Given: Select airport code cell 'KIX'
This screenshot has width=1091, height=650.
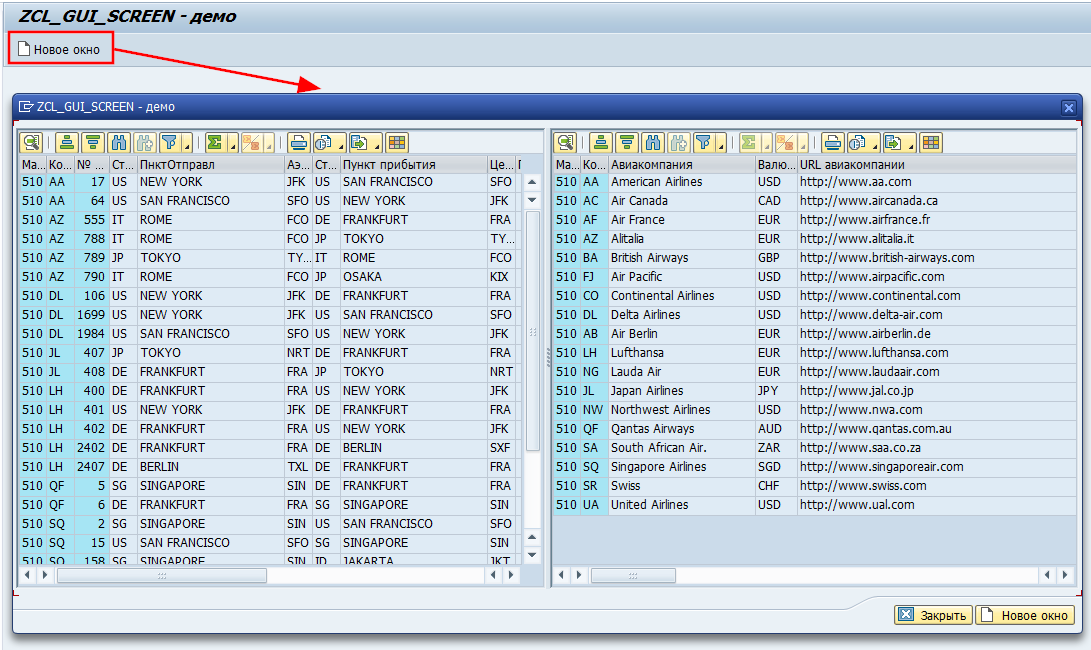Looking at the screenshot, I should point(502,277).
